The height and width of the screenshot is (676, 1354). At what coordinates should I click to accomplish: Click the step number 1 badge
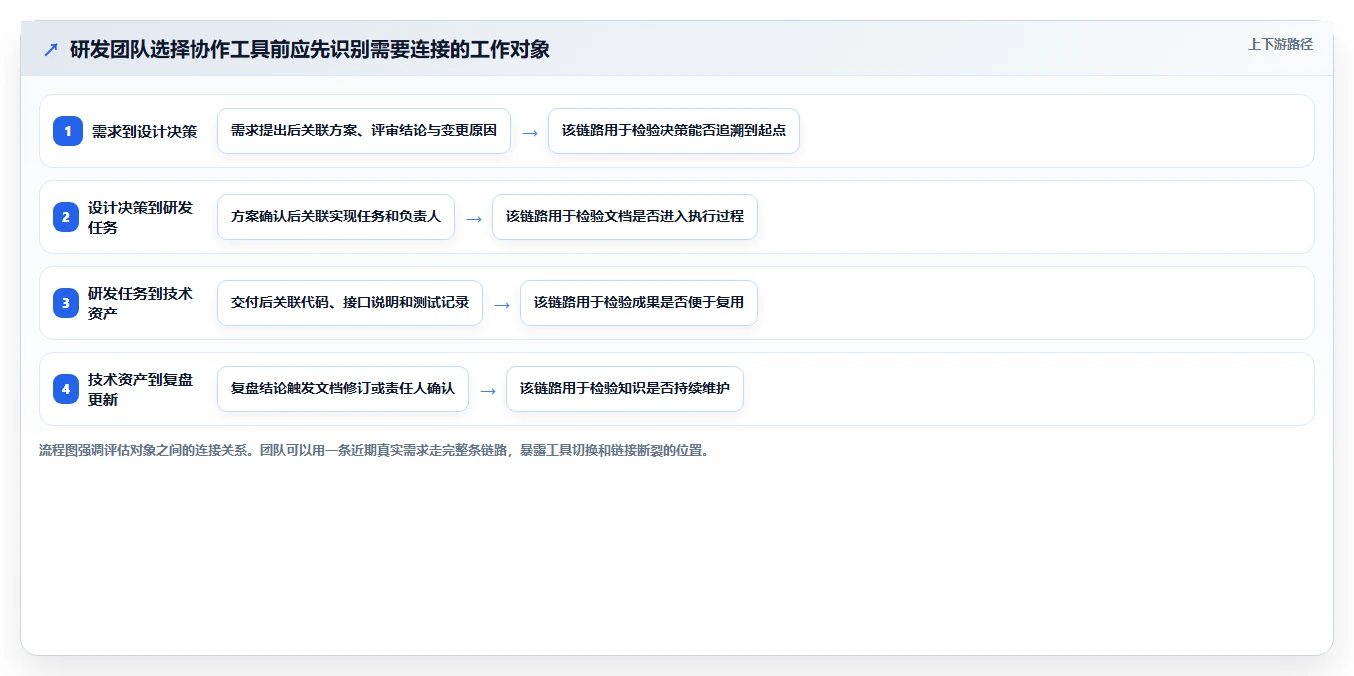coord(68,131)
